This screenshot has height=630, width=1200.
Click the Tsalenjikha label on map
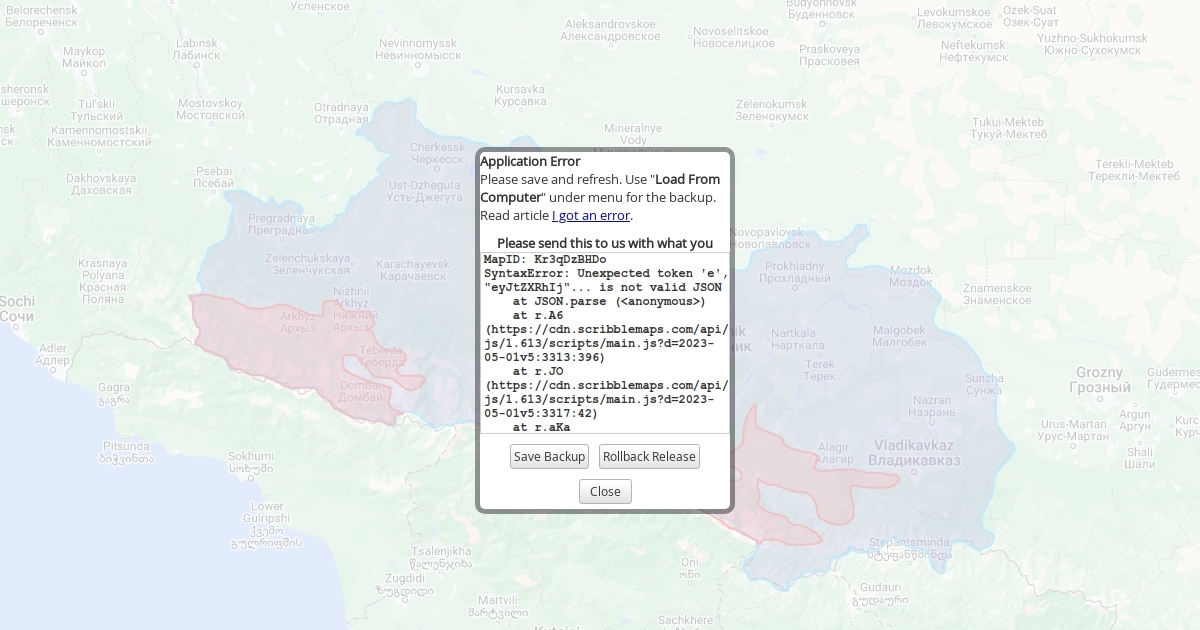[x=441, y=557]
